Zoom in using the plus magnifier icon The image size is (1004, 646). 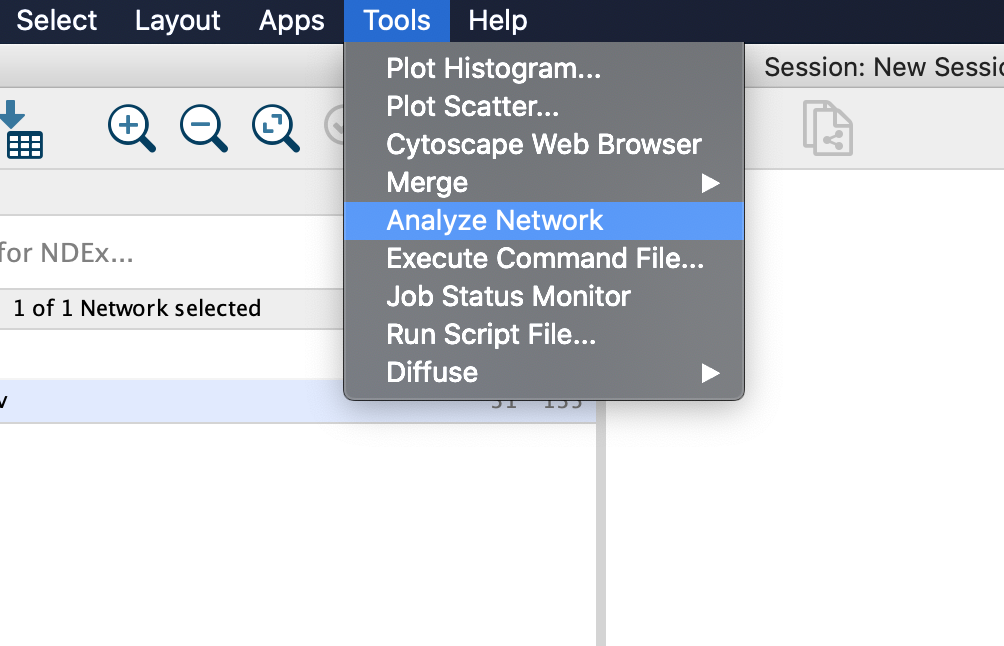click(x=131, y=129)
